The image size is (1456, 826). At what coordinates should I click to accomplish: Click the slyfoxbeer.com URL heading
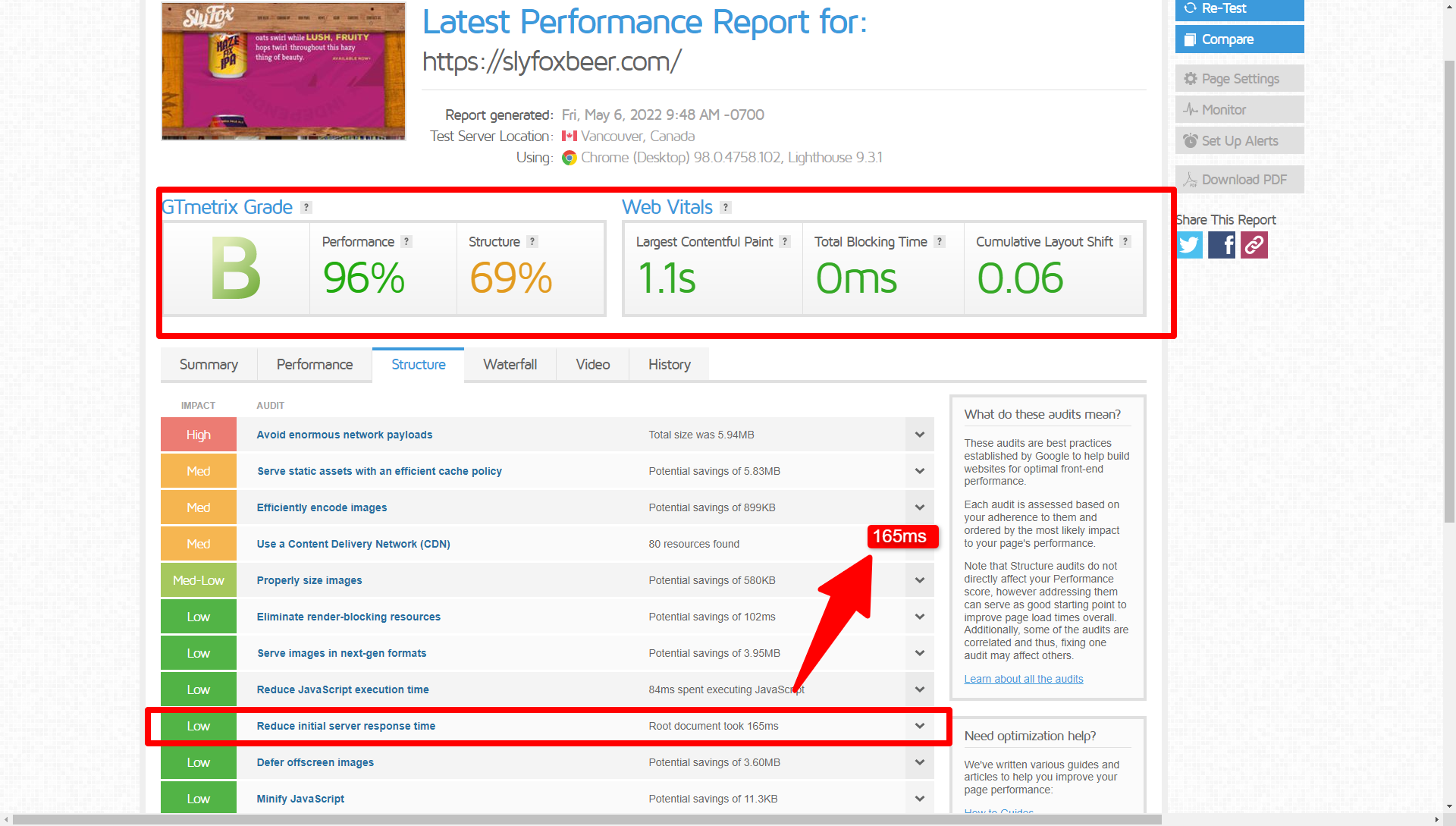coord(551,61)
